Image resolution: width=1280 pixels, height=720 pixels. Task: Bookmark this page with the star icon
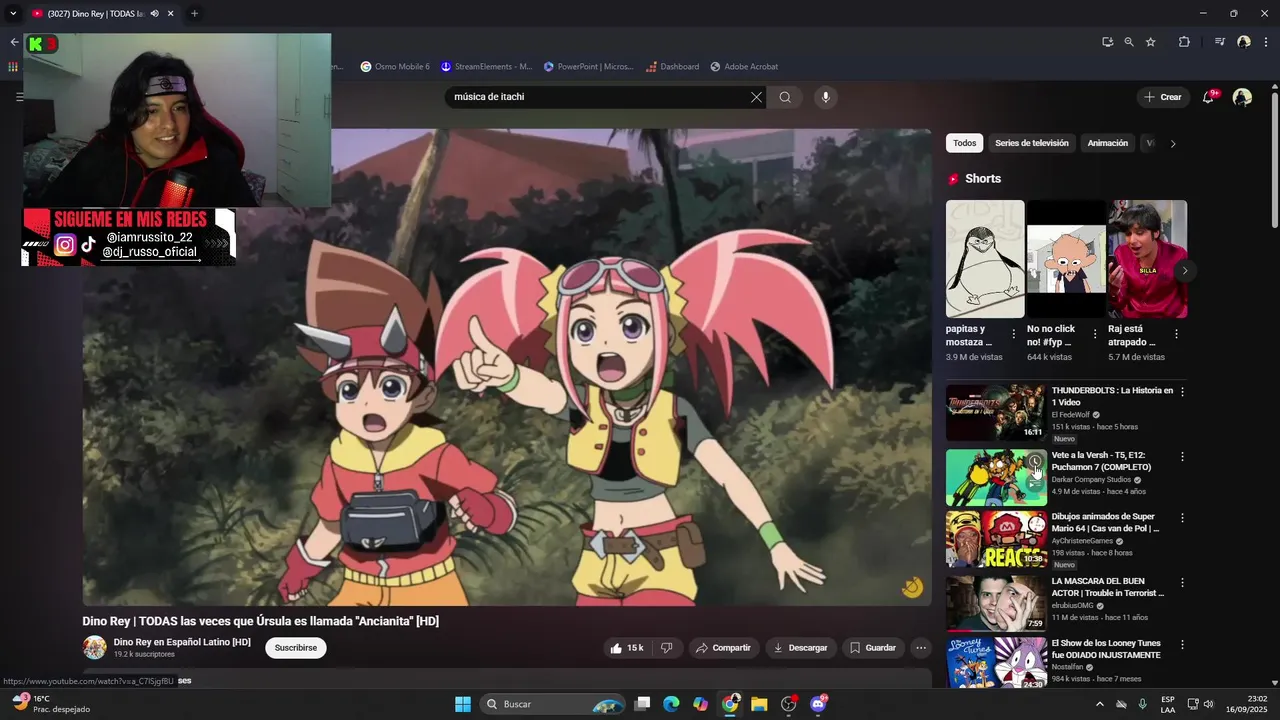click(x=1151, y=42)
